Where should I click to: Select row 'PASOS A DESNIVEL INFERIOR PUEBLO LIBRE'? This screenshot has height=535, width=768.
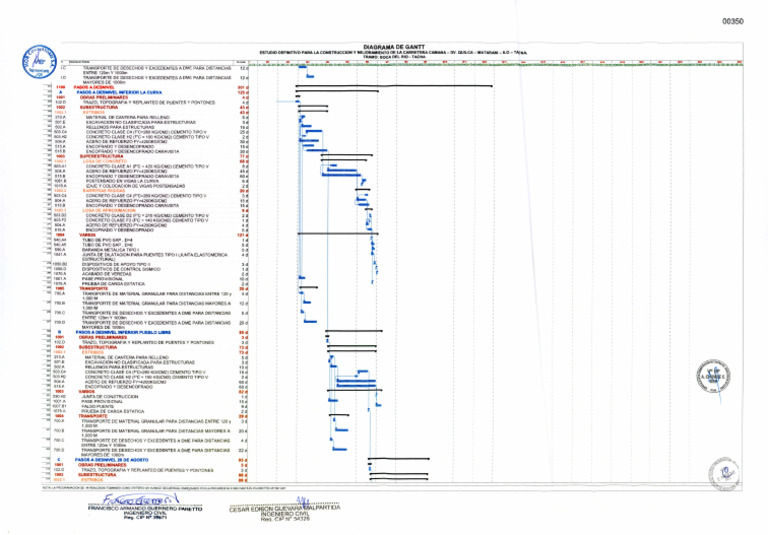(123, 332)
